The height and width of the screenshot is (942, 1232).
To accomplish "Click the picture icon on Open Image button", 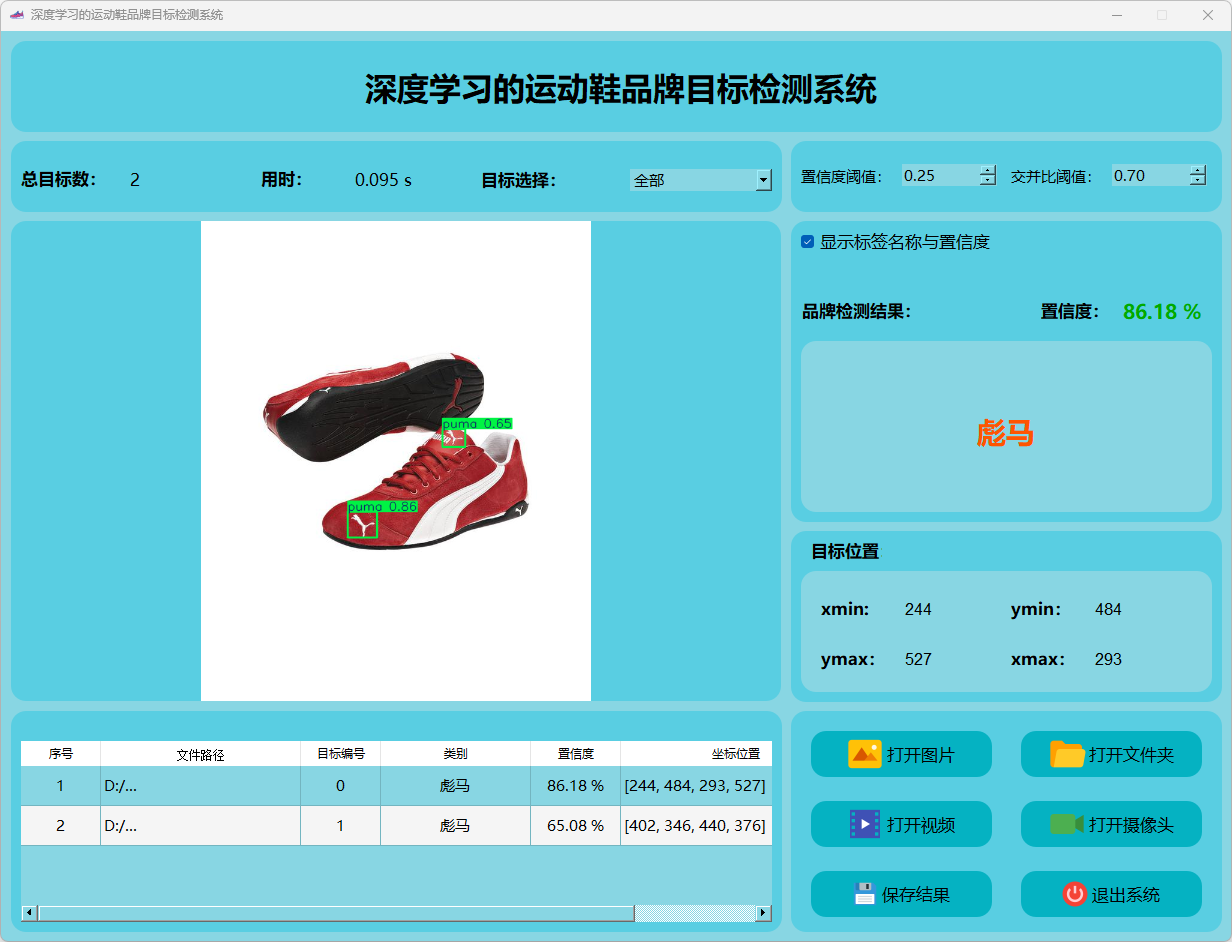I will pos(864,754).
